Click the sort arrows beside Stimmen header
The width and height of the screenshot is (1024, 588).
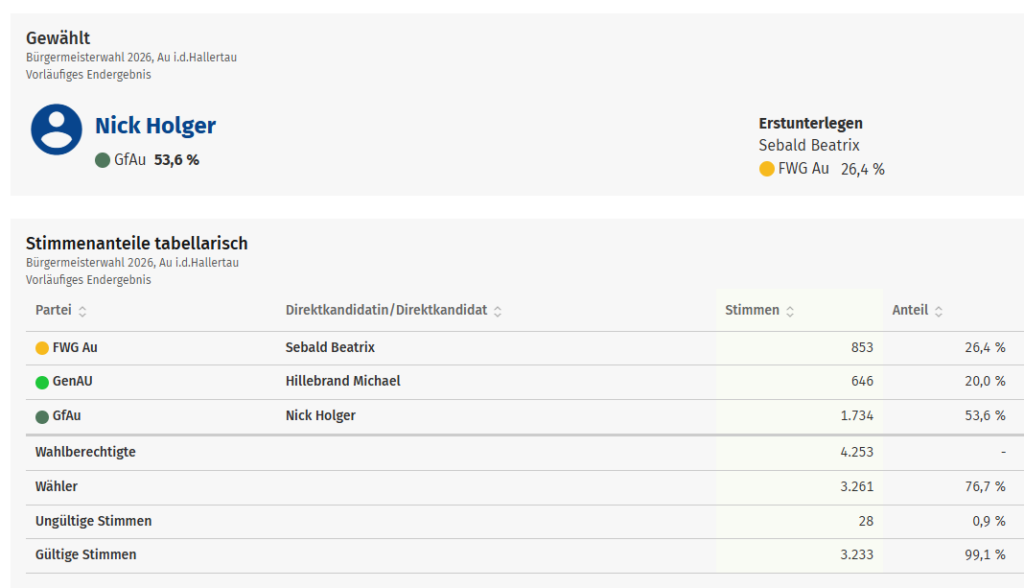pos(790,311)
